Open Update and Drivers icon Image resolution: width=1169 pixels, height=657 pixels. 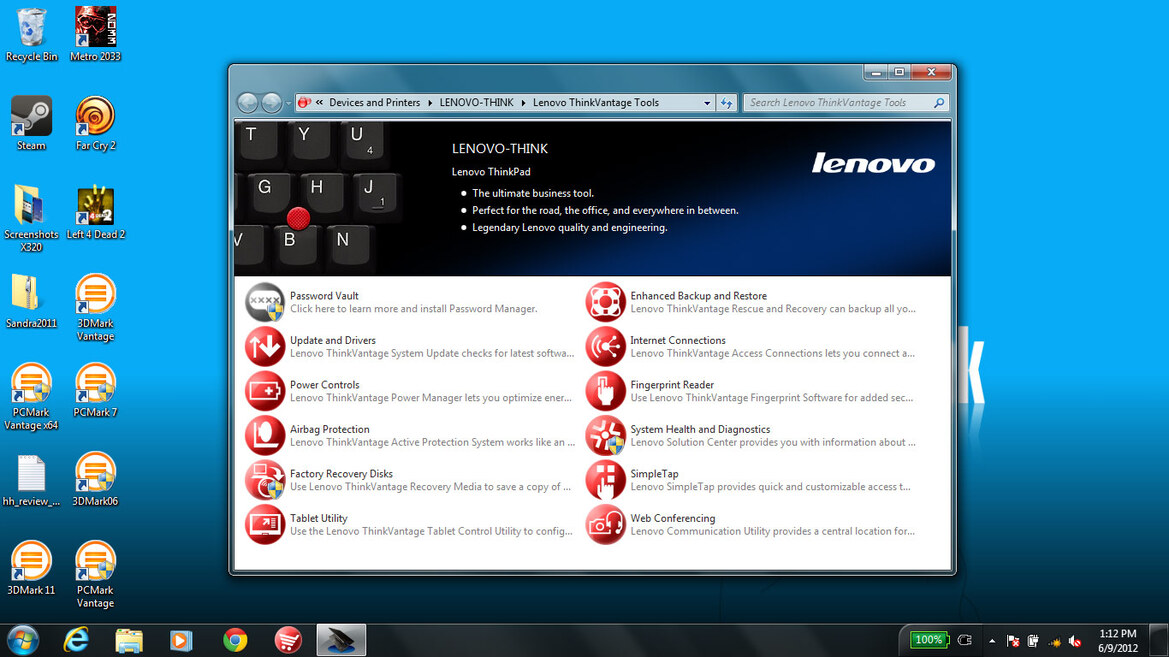[265, 347]
